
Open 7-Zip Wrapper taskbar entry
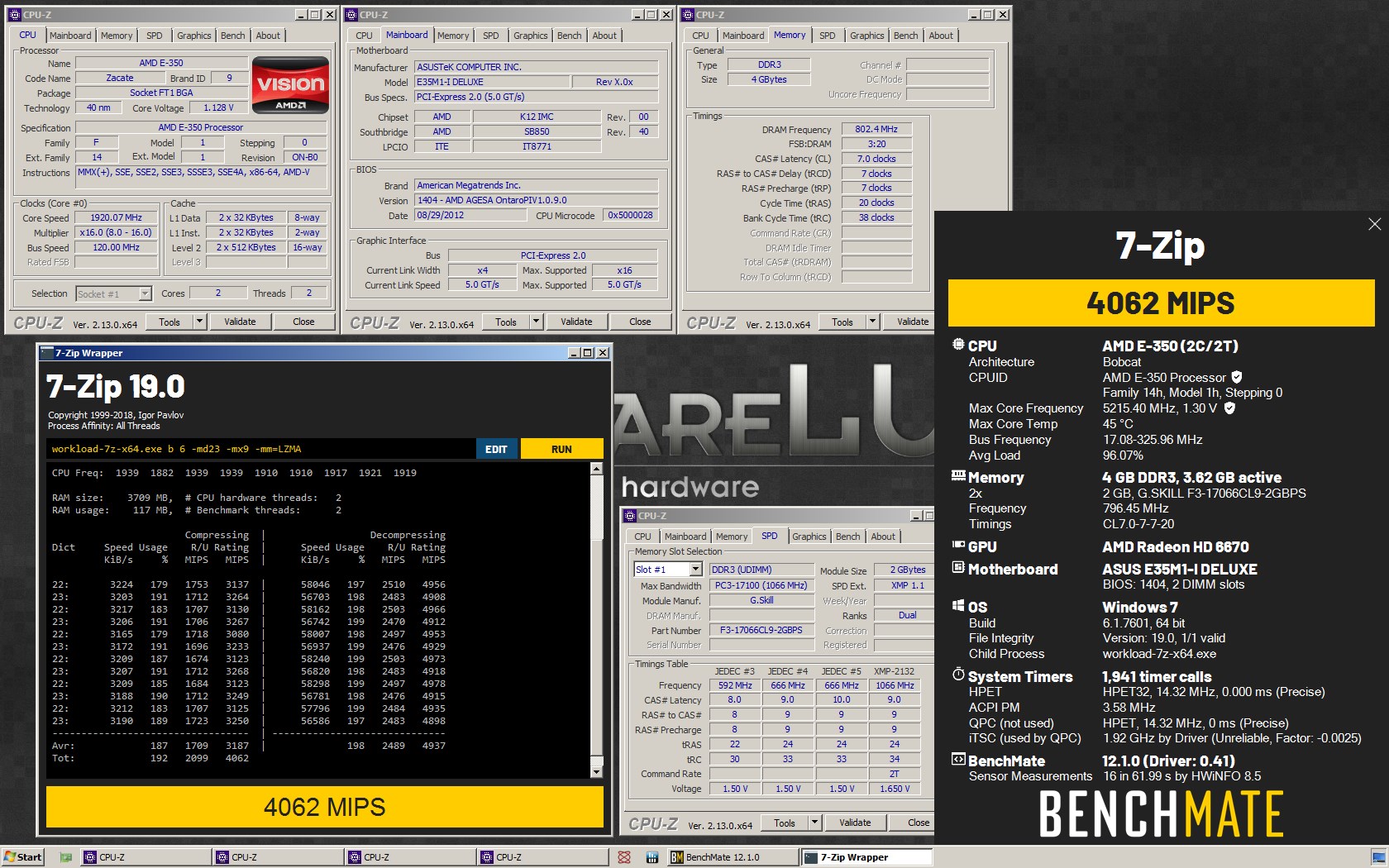pyautogui.click(x=866, y=857)
